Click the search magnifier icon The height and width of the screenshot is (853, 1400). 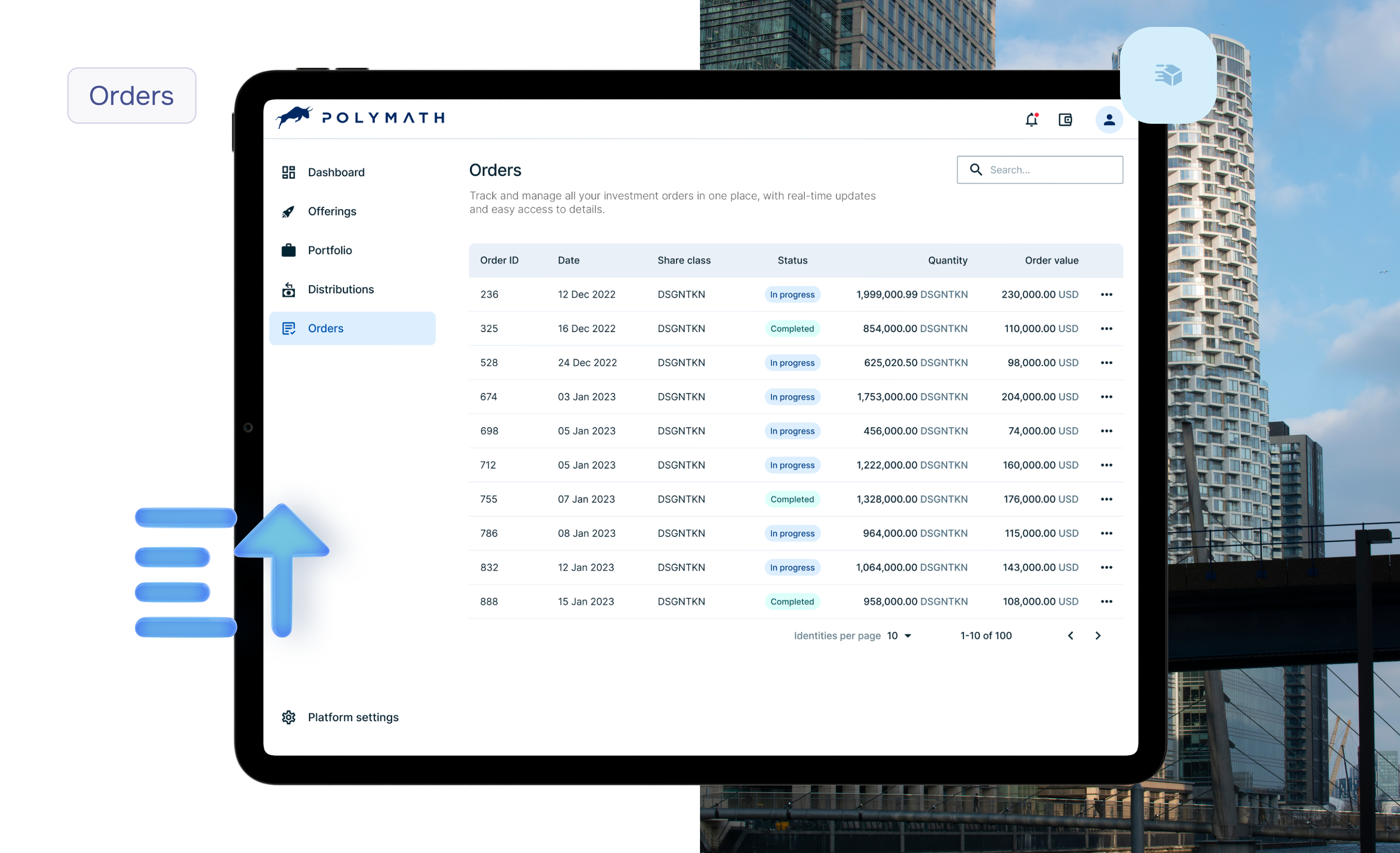pyautogui.click(x=976, y=169)
